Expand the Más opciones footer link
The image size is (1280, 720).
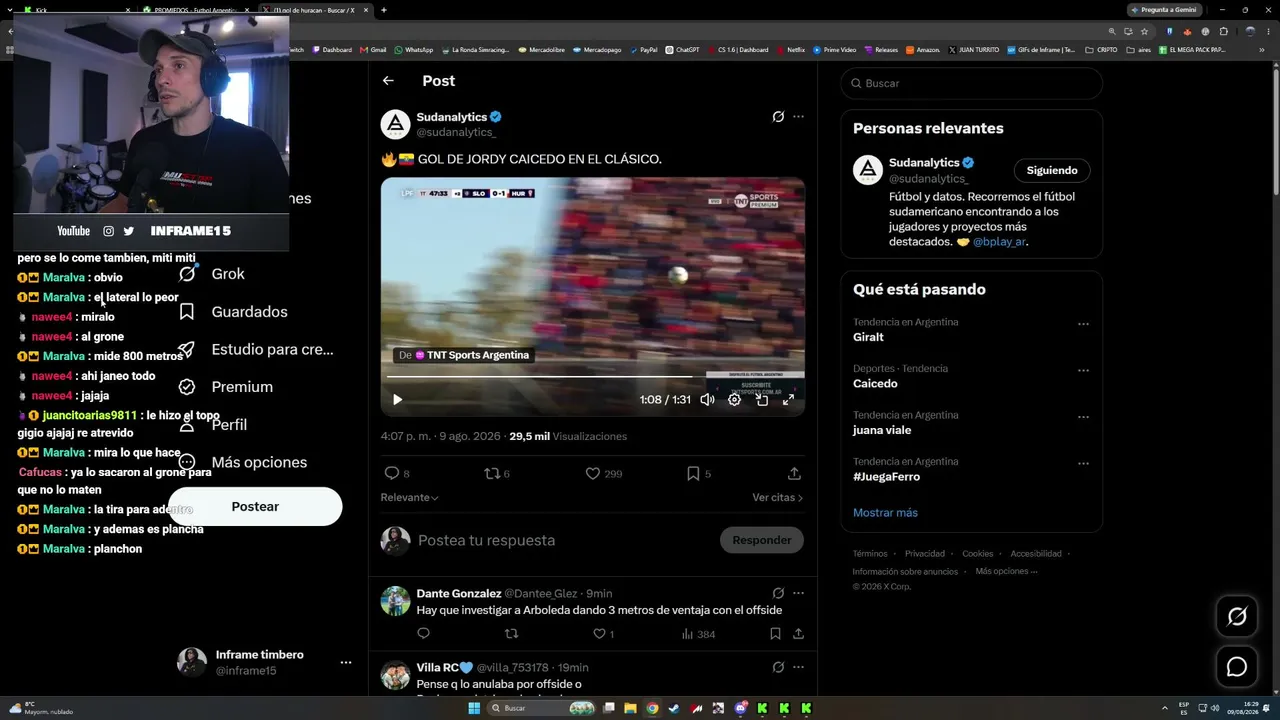coord(1007,572)
